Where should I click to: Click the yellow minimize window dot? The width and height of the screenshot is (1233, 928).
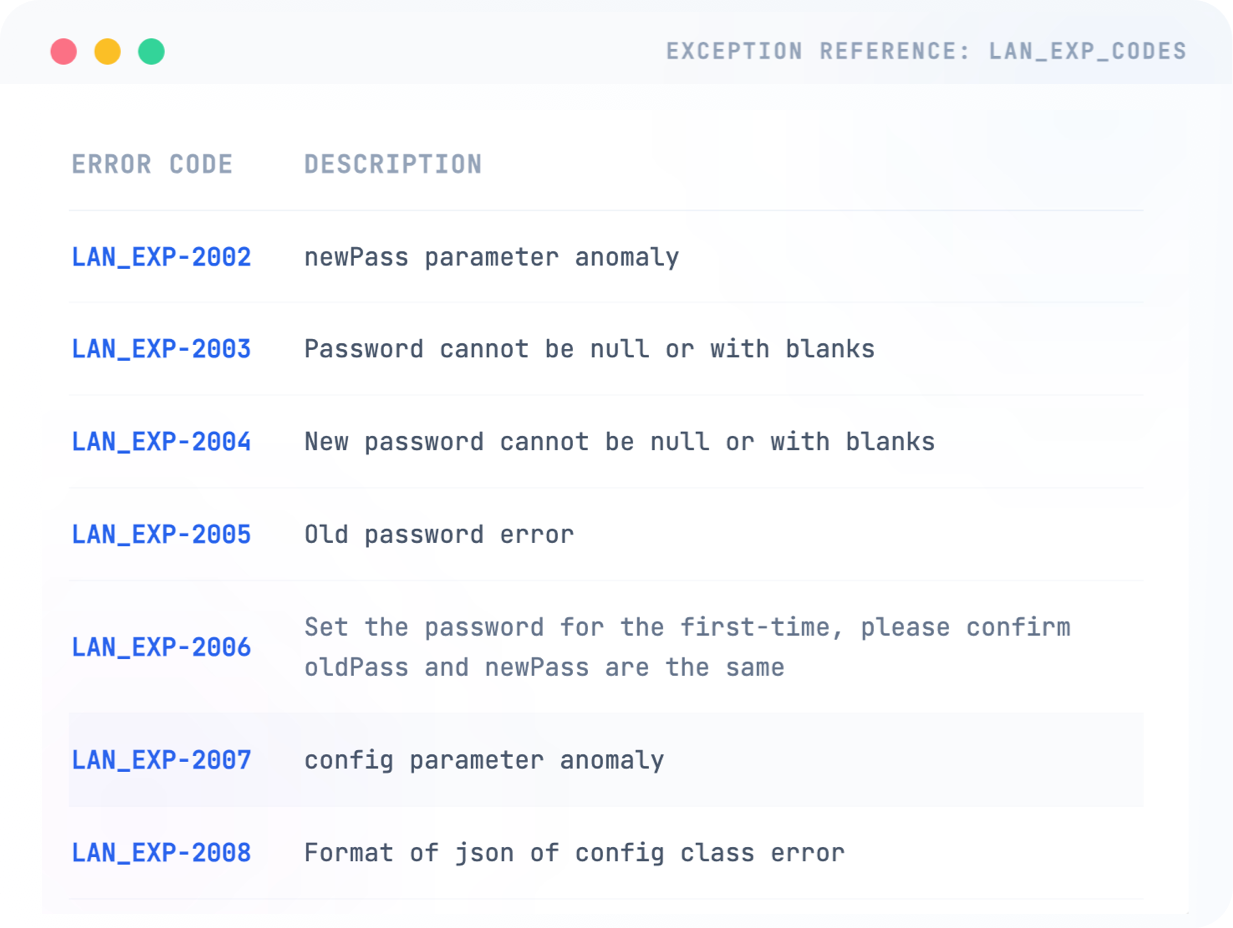tap(107, 51)
